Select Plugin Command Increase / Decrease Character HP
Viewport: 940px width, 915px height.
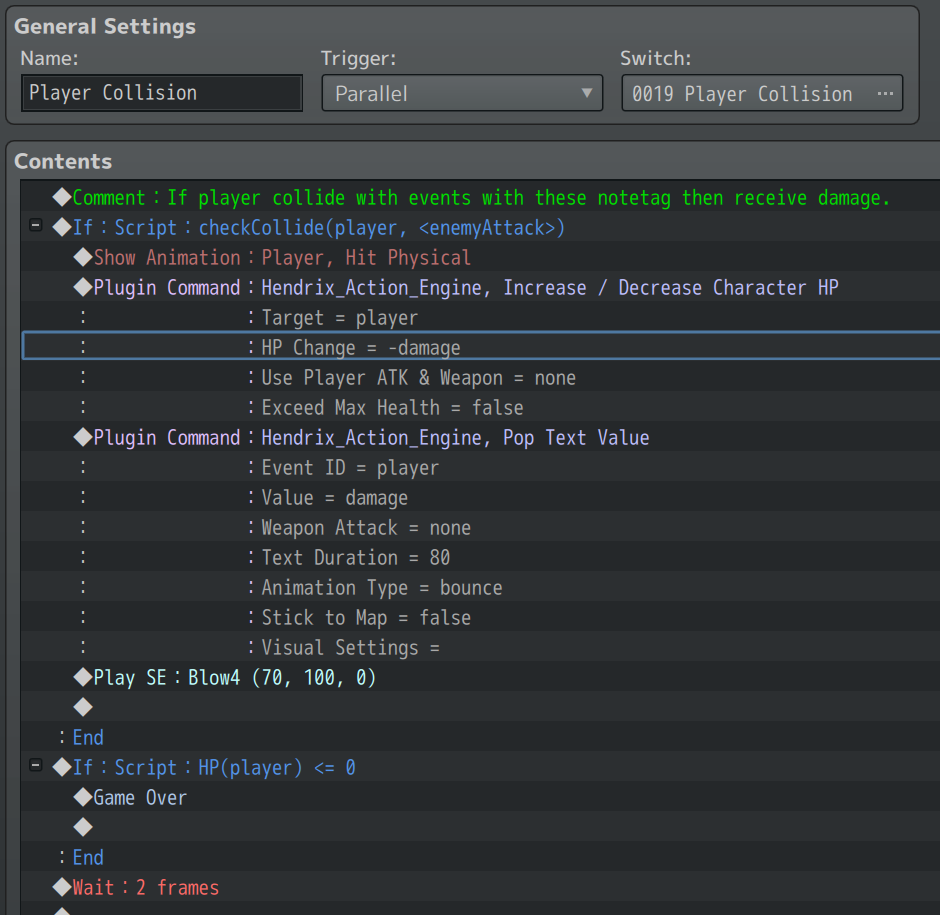(x=480, y=287)
